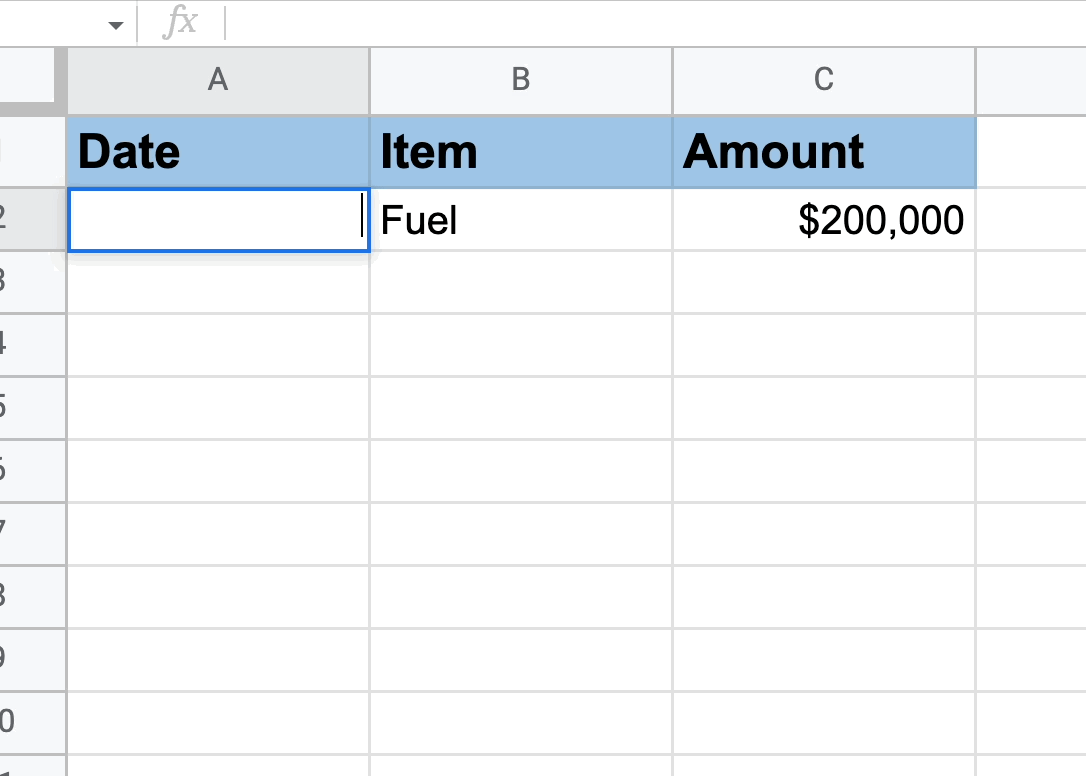This screenshot has height=776, width=1086.
Task: Select the column B header
Action: click(x=521, y=80)
